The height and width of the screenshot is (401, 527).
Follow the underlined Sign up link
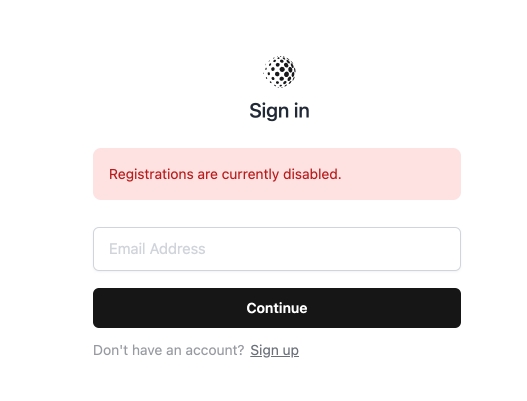pyautogui.click(x=274, y=350)
